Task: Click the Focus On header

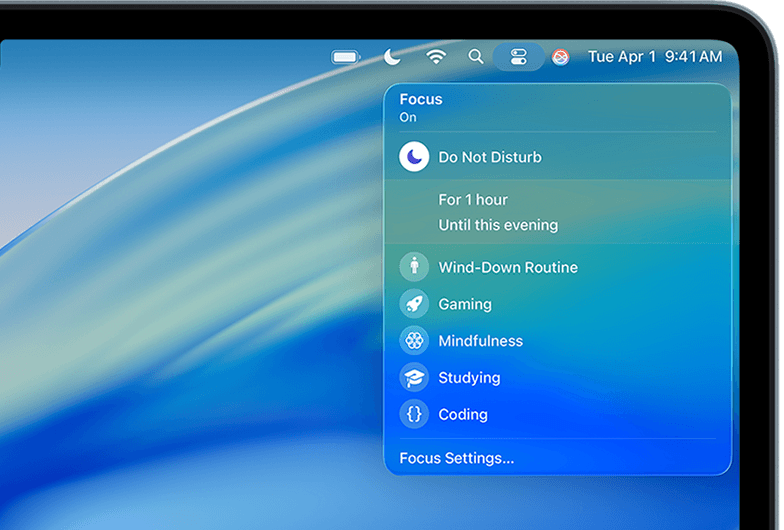Action: coord(421,108)
